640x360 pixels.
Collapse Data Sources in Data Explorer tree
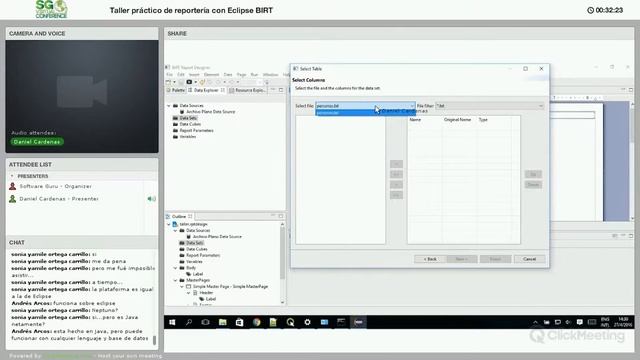169,106
